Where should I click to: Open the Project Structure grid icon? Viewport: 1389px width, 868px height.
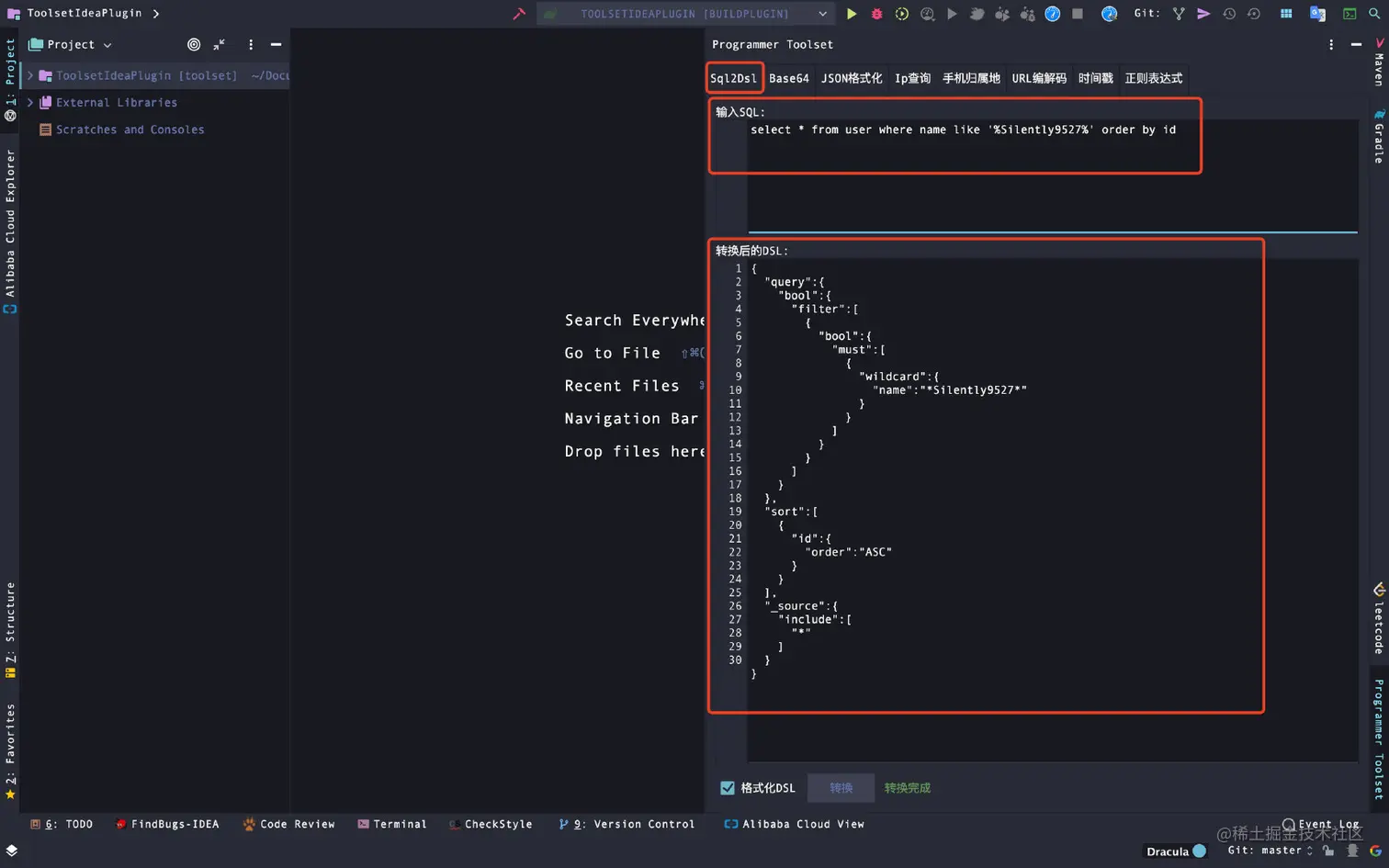point(1286,14)
